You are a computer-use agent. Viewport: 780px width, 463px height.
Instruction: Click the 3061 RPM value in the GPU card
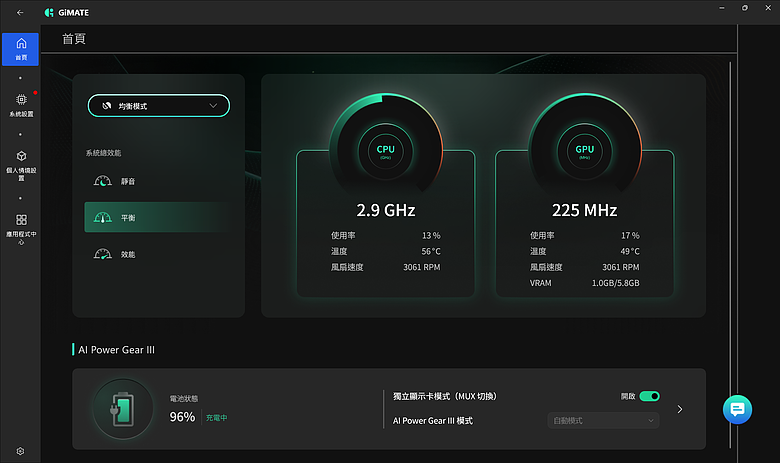[620, 267]
